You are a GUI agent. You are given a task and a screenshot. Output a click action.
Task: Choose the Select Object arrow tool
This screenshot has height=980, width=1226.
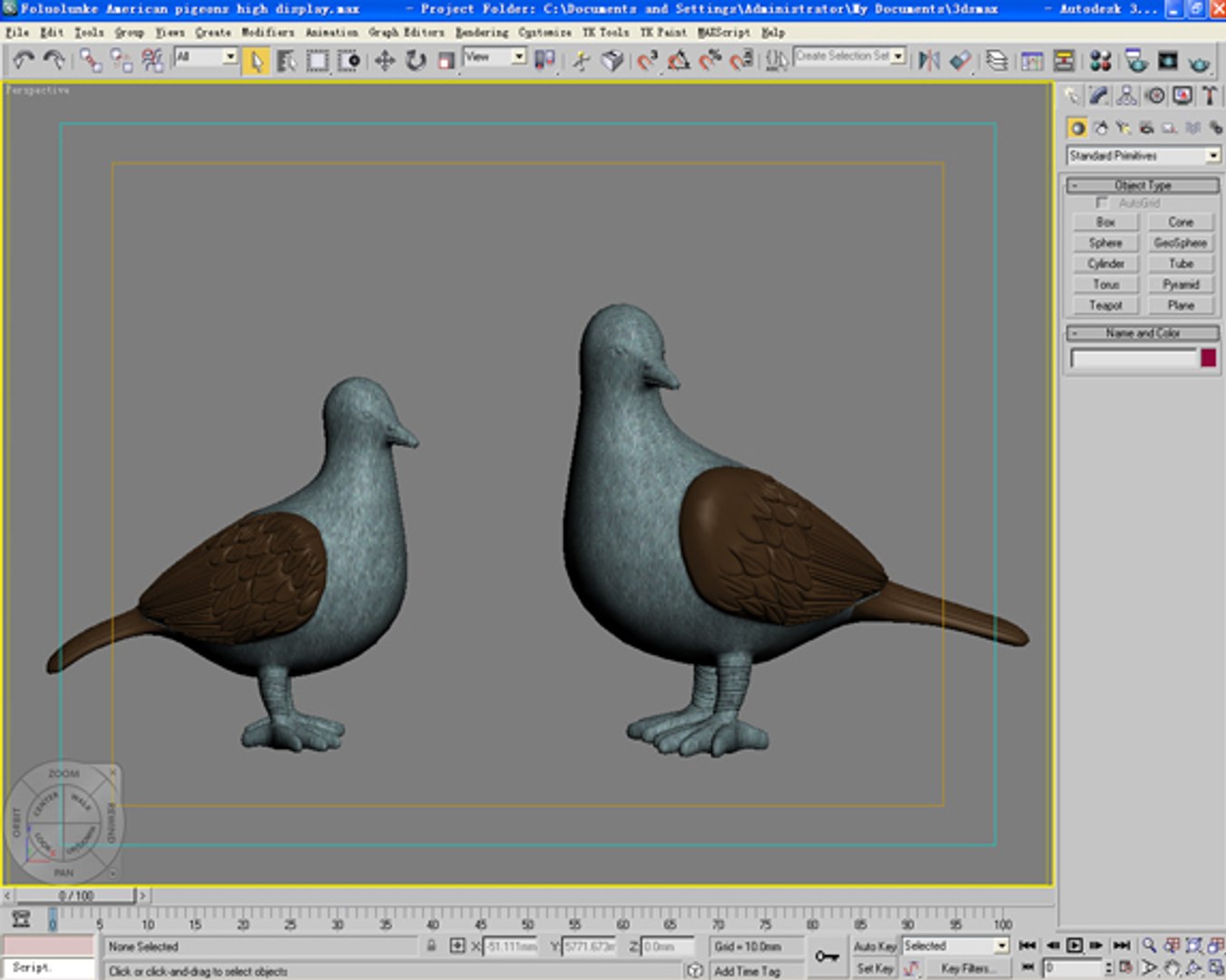(257, 61)
